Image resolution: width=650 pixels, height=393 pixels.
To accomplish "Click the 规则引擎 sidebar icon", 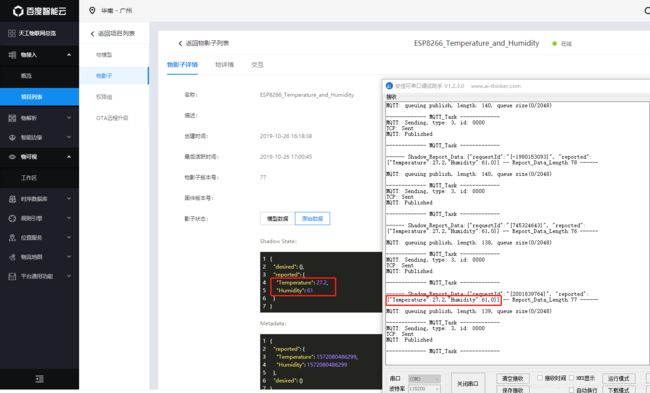I will point(12,218).
